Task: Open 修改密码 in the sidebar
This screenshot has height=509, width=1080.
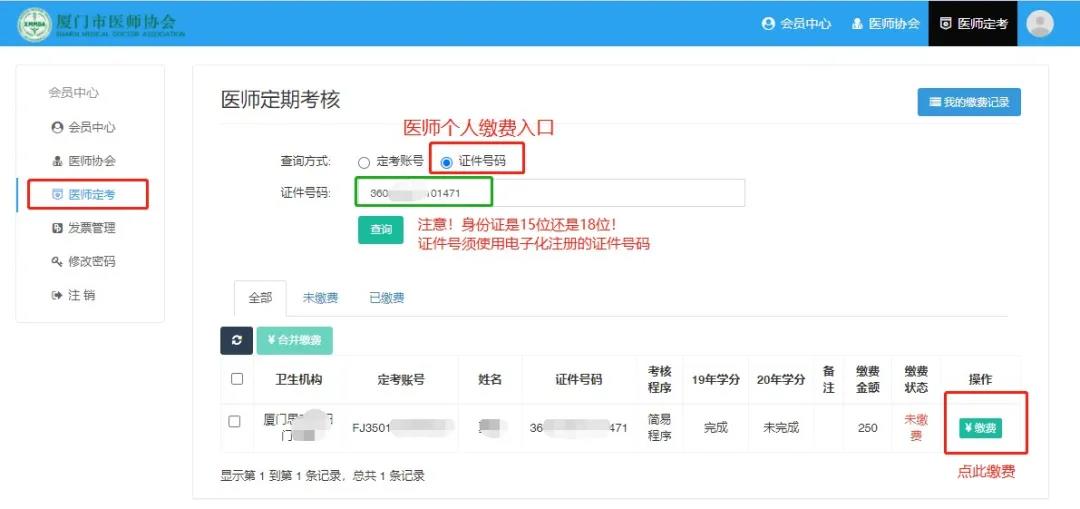Action: [x=84, y=262]
